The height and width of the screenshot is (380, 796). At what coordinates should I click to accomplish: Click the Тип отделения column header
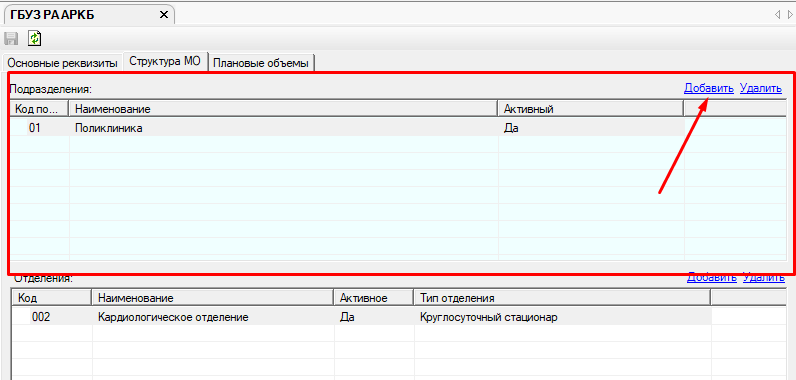click(562, 298)
